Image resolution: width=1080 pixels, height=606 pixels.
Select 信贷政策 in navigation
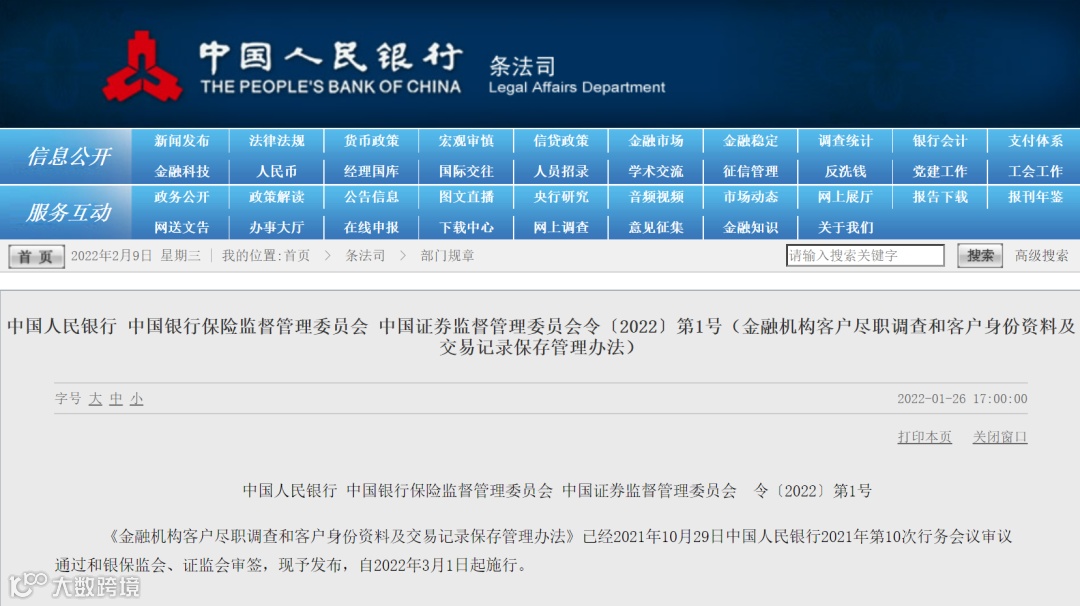[x=561, y=141]
